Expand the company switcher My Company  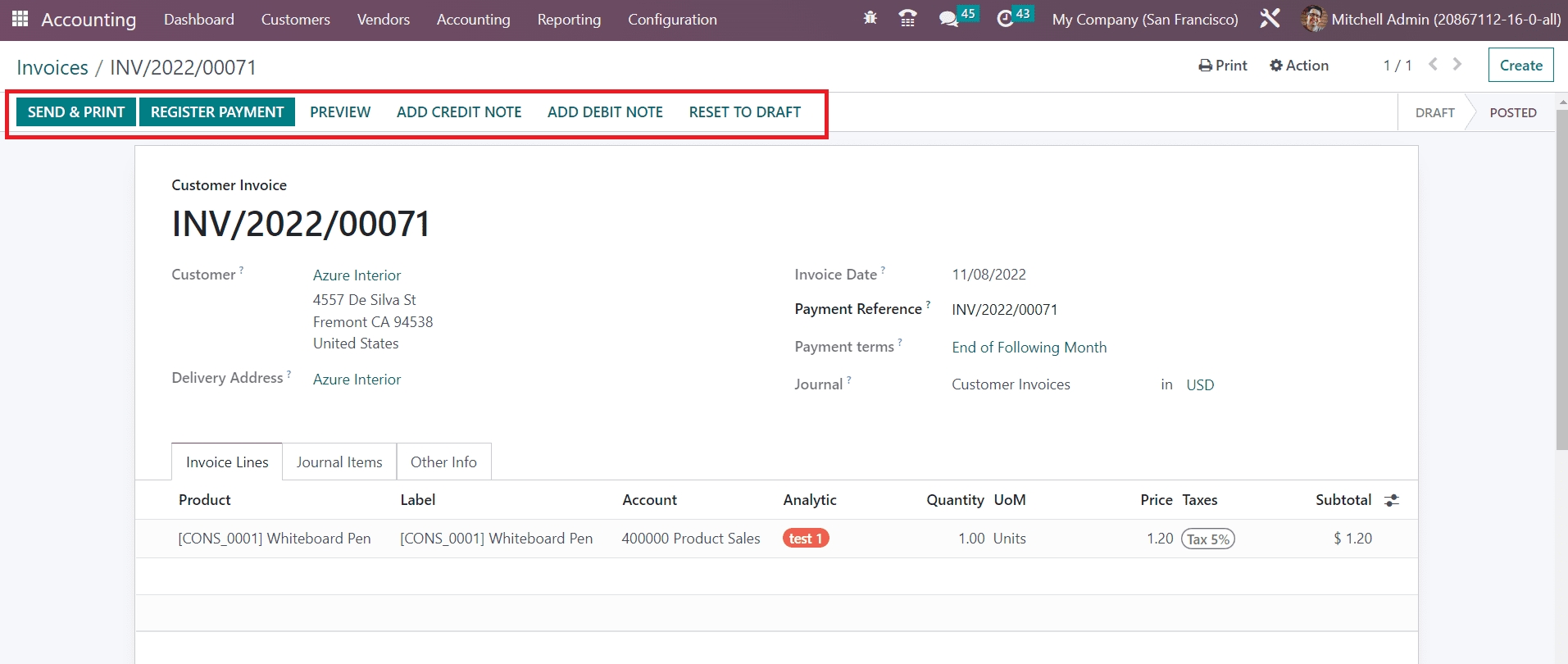point(1144,20)
